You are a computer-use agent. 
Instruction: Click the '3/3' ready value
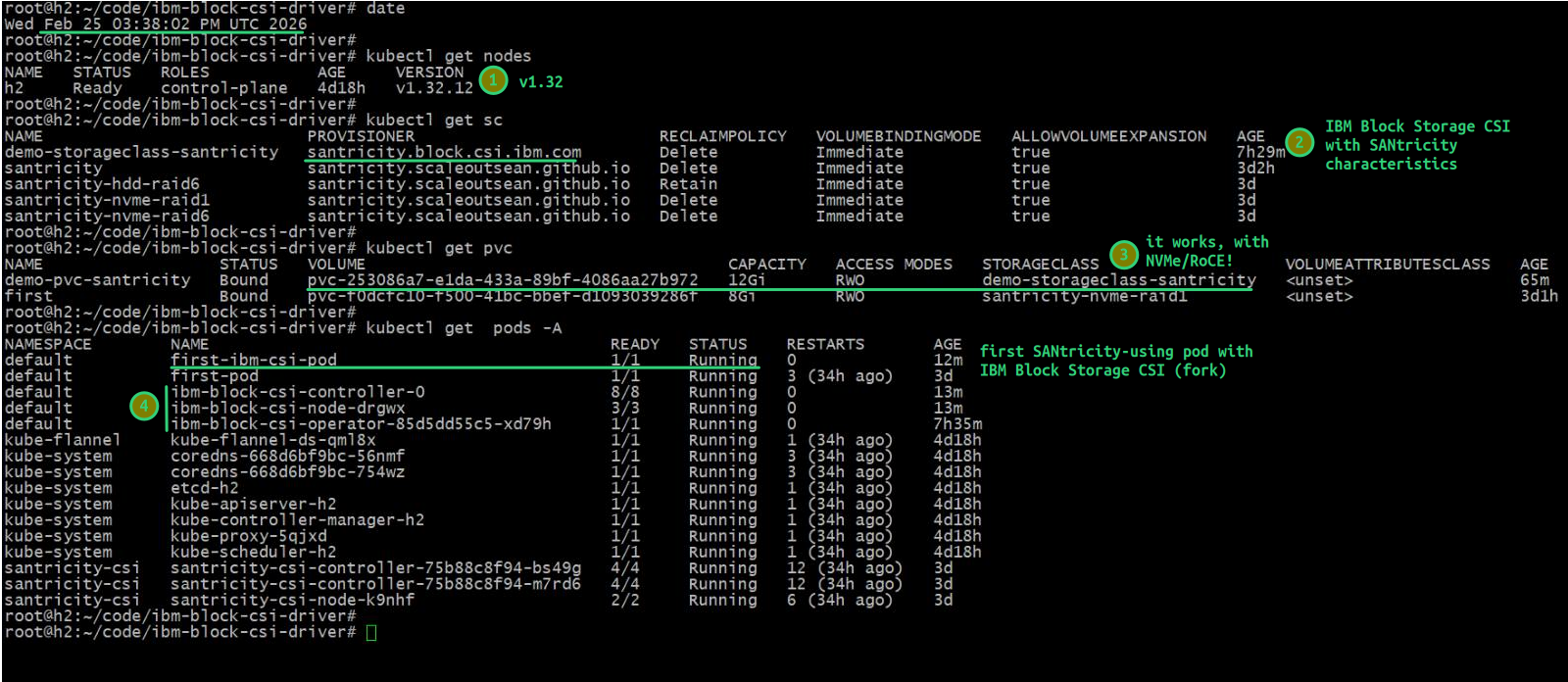(x=625, y=409)
